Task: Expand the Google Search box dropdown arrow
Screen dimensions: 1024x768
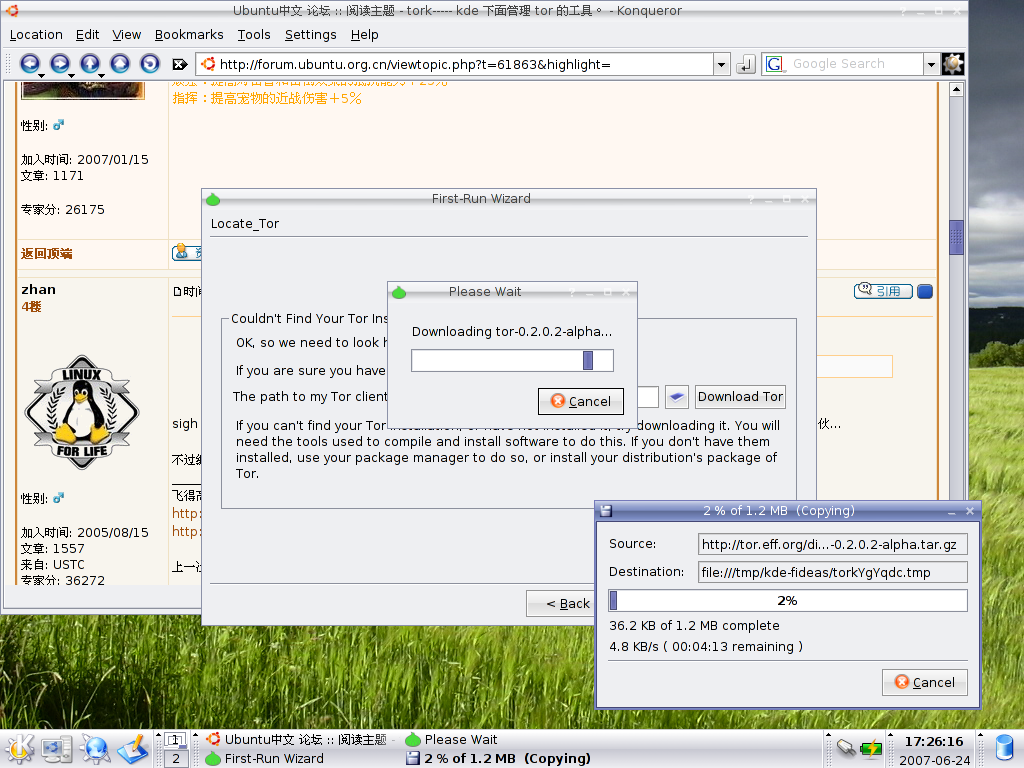Action: (x=932, y=64)
